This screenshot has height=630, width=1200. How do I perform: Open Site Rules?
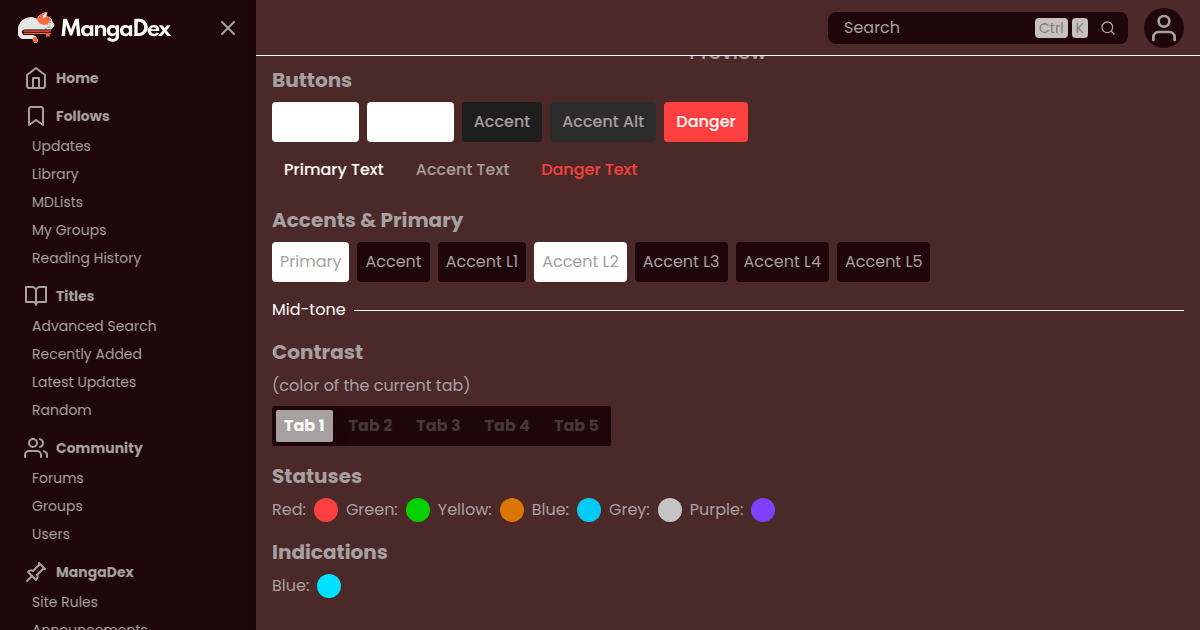pos(65,602)
